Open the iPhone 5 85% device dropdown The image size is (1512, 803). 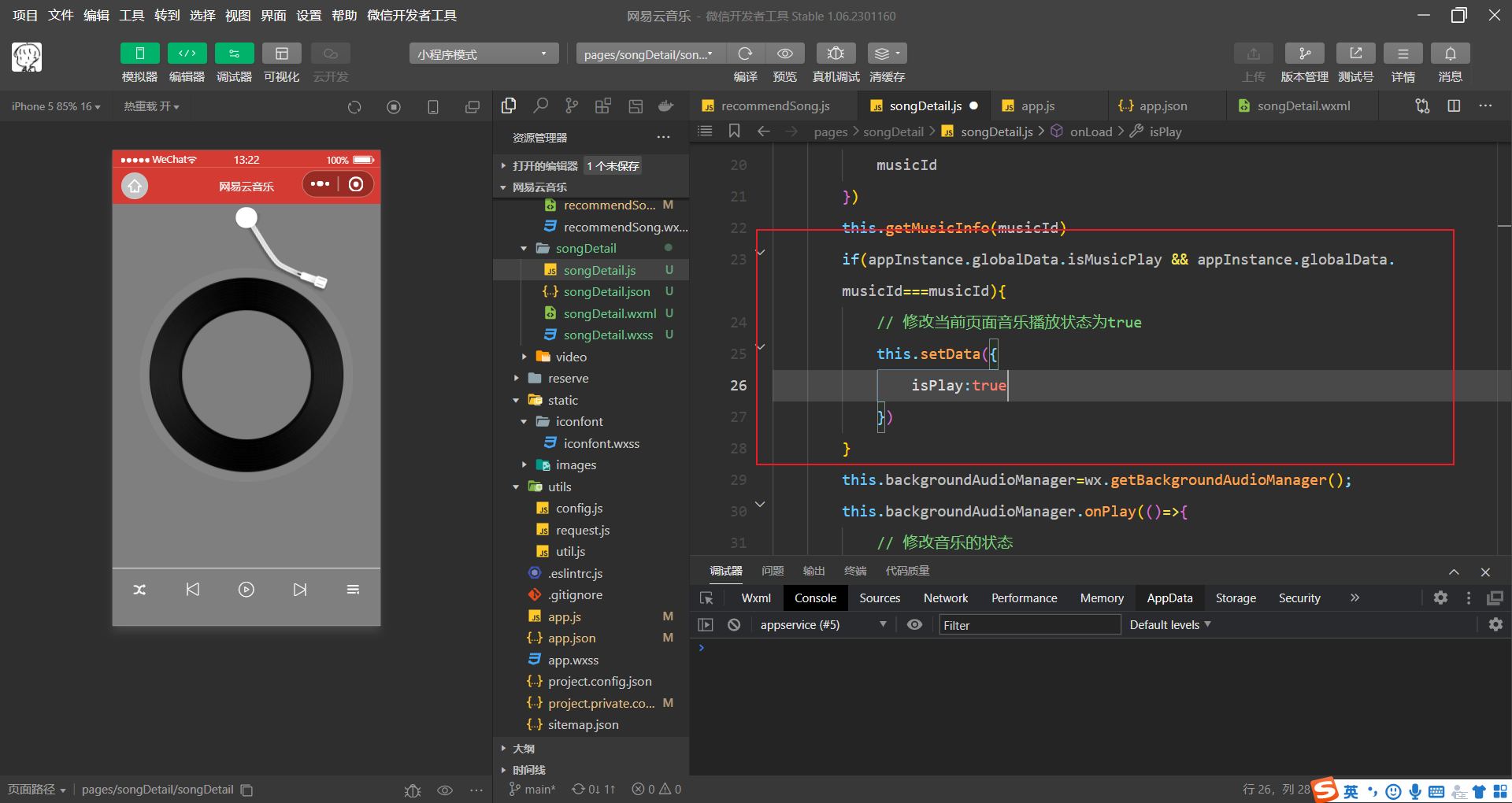[x=56, y=106]
